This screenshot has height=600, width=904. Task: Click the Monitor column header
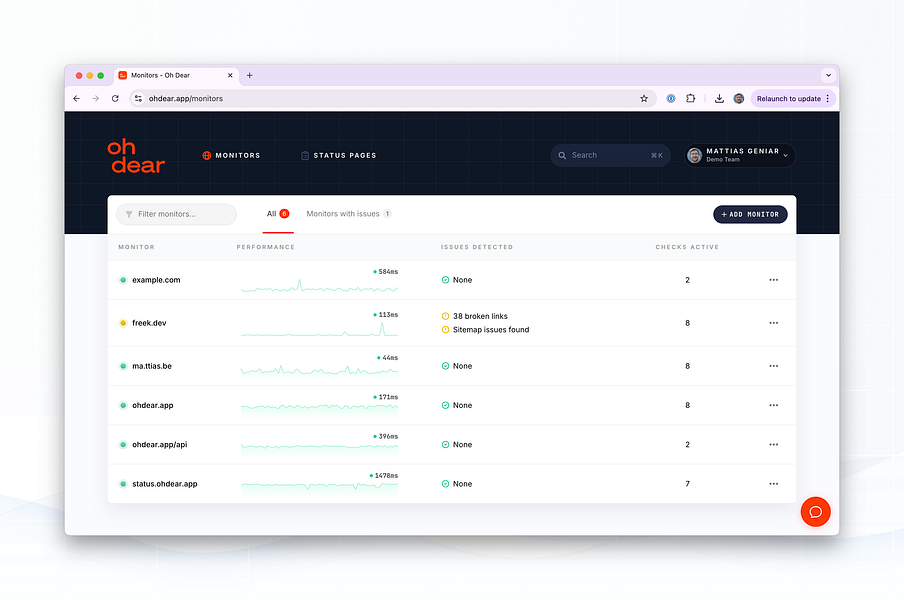[x=137, y=247]
